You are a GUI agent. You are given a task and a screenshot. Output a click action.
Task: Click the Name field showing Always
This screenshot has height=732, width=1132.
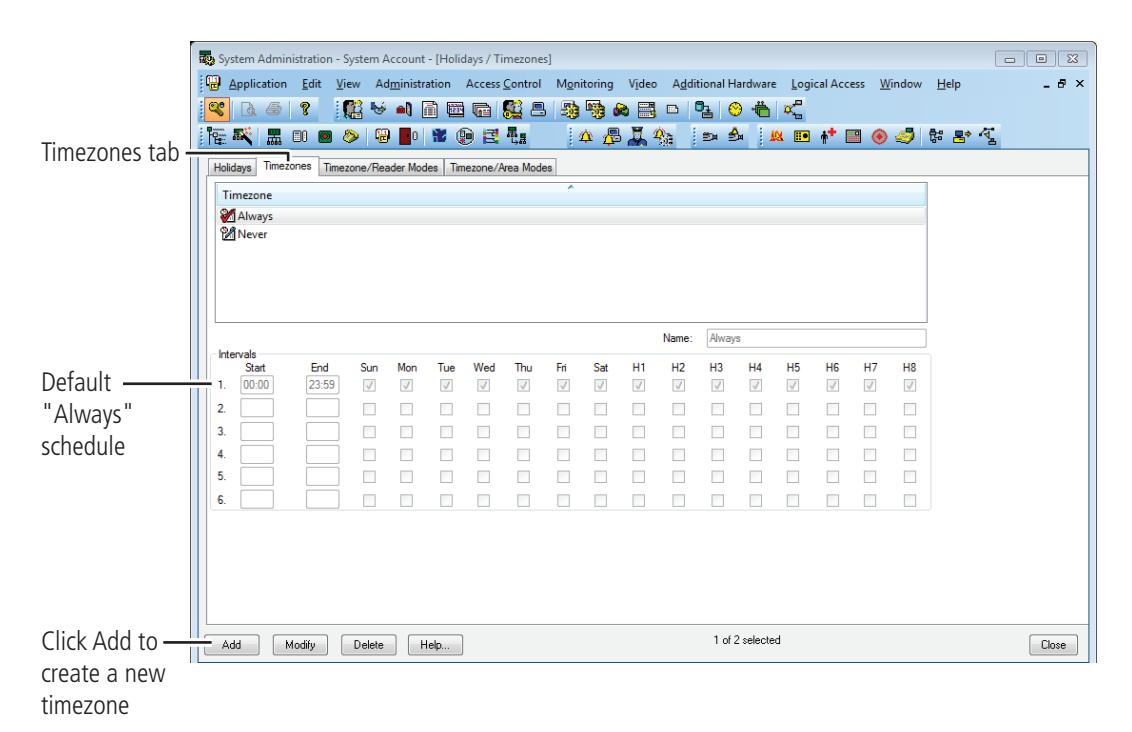(816, 338)
